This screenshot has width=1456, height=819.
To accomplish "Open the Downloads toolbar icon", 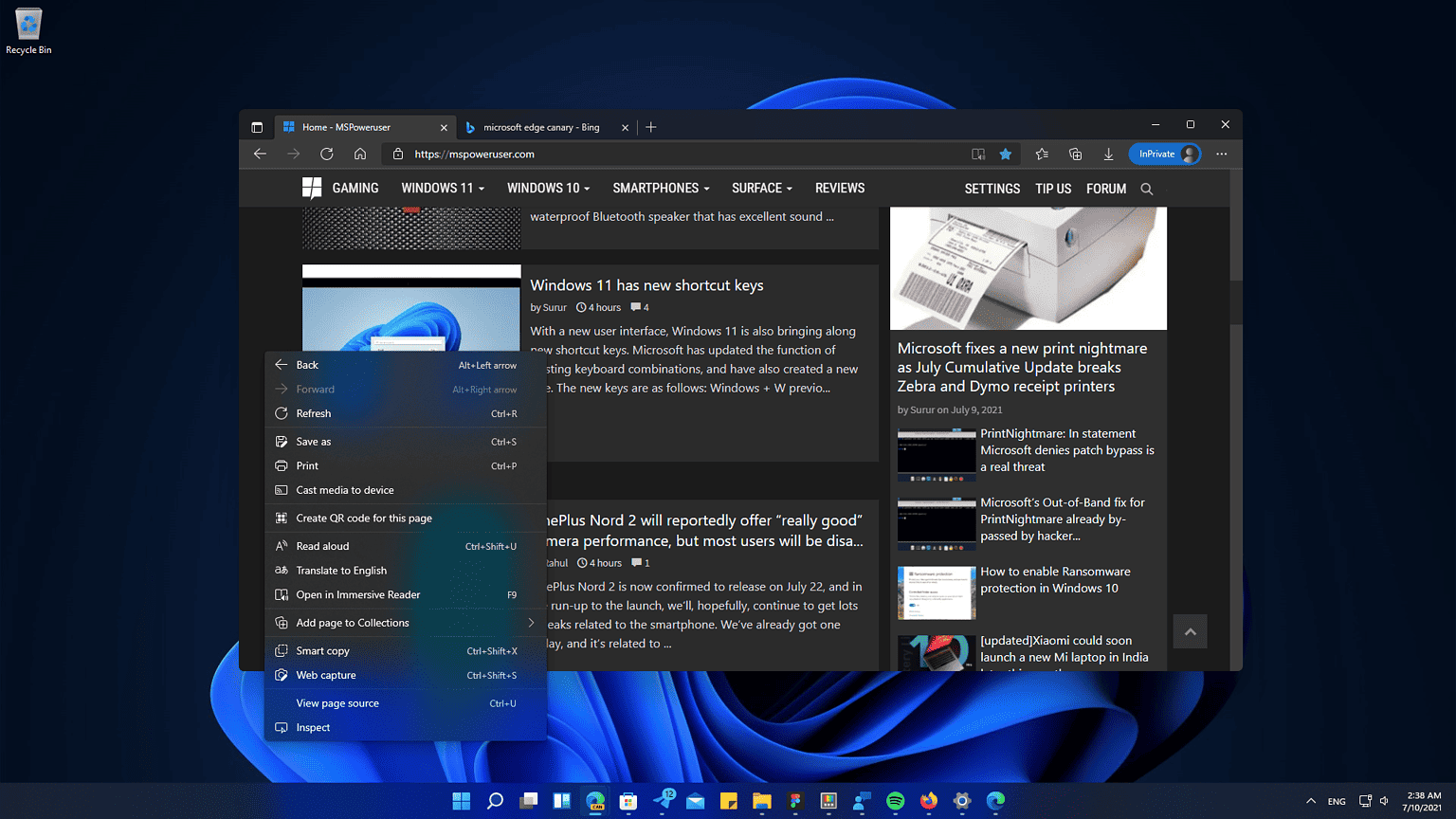I will pos(1108,154).
